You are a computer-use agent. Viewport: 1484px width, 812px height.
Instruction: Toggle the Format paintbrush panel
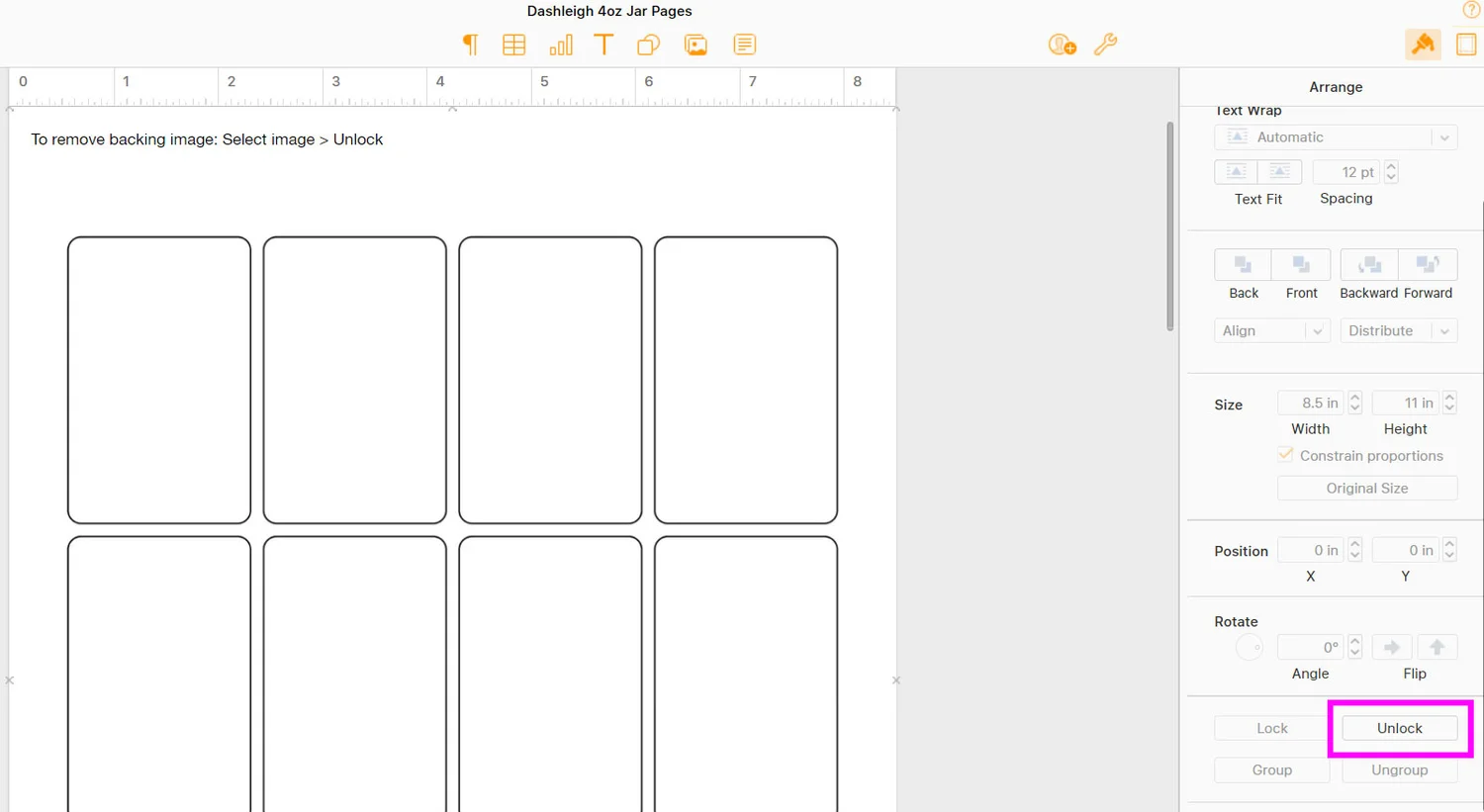click(1423, 45)
